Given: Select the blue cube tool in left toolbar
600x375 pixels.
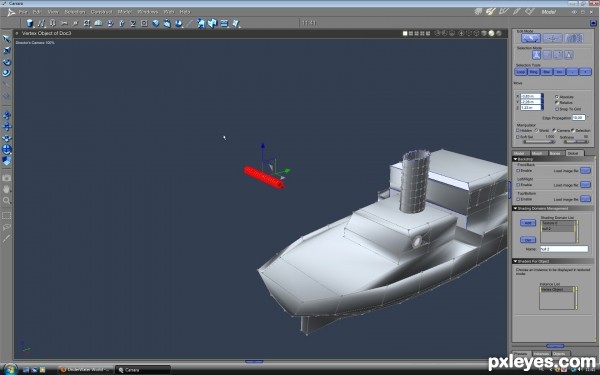Looking at the screenshot, I should coord(7,161).
